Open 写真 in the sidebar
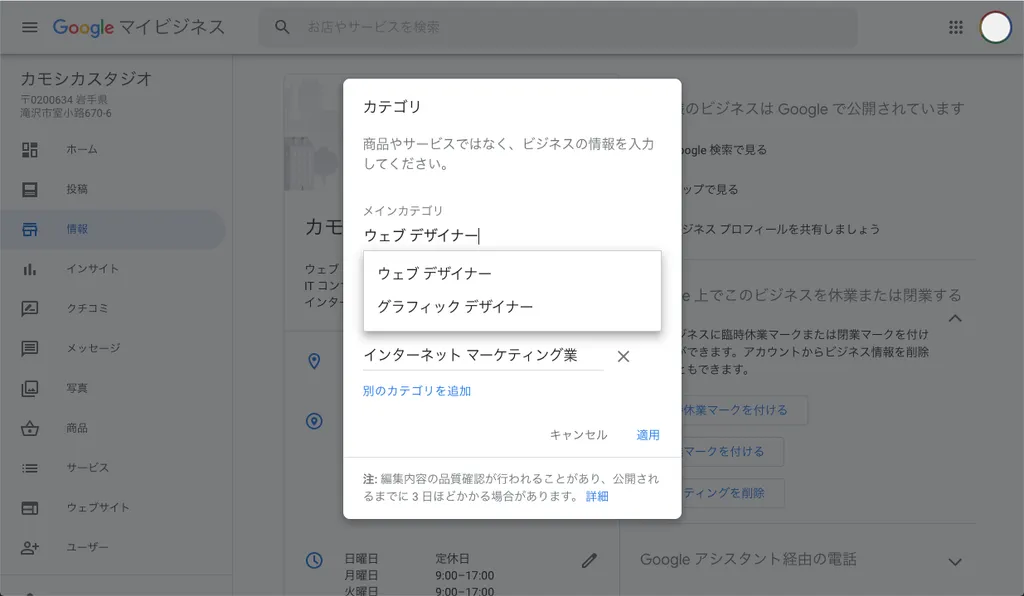1024x596 pixels. (x=77, y=388)
